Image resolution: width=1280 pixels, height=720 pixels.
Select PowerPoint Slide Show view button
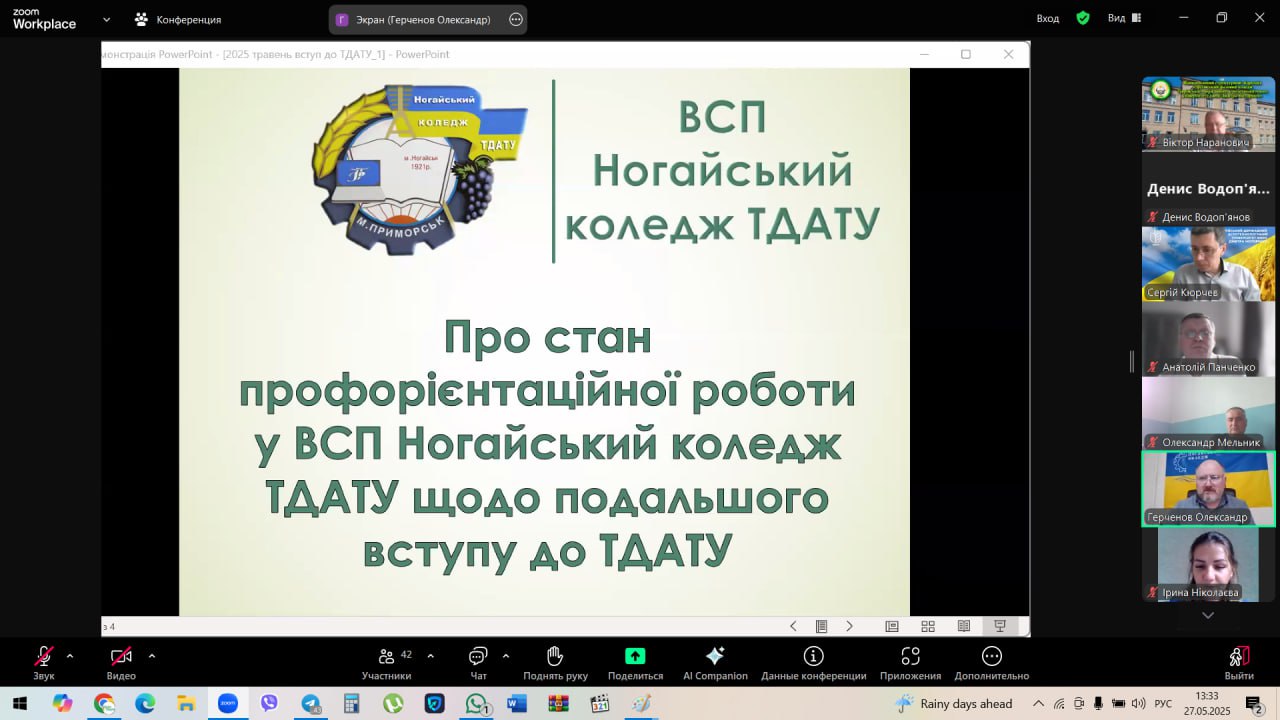click(x=999, y=626)
